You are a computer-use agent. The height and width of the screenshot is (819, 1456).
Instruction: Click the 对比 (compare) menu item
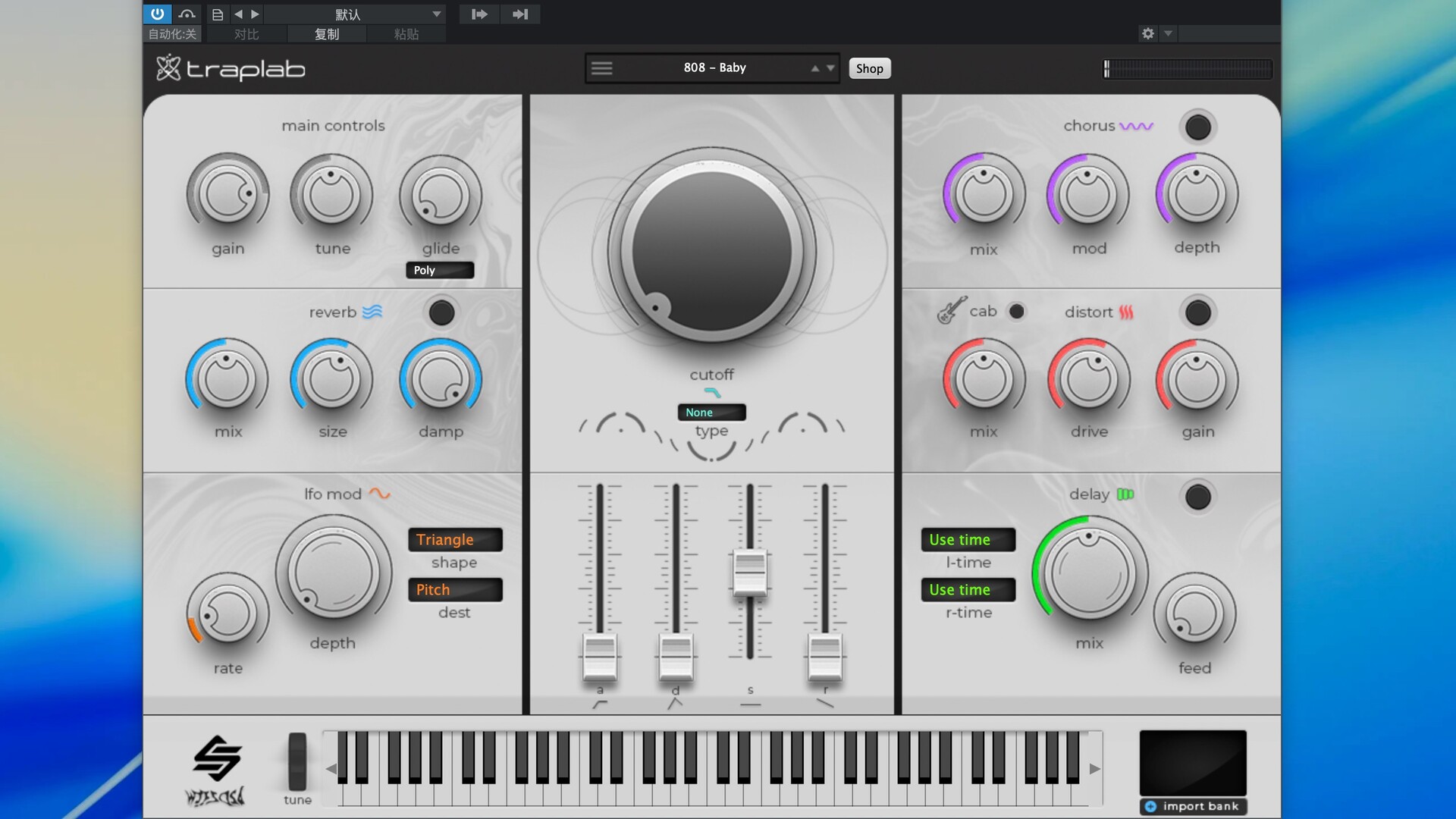tap(246, 34)
